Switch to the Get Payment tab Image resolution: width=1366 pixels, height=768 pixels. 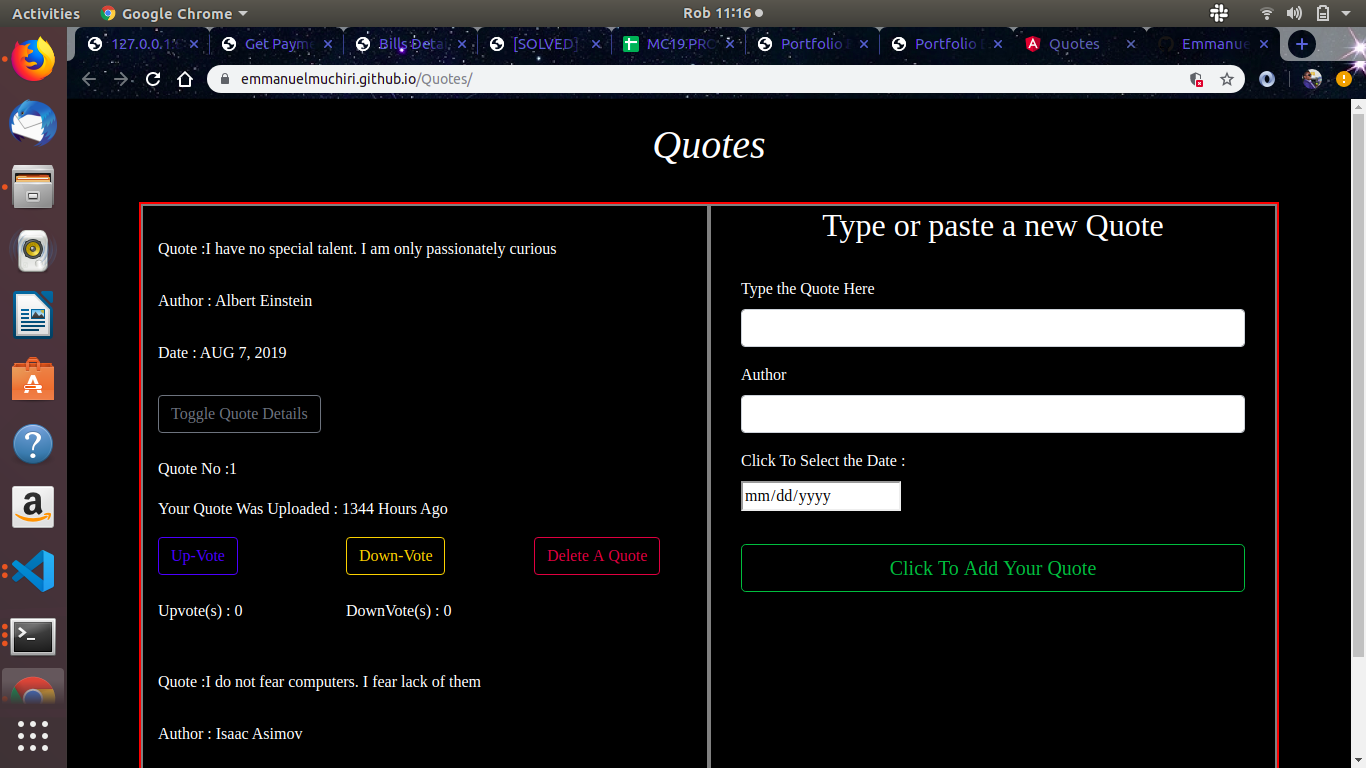tap(275, 44)
